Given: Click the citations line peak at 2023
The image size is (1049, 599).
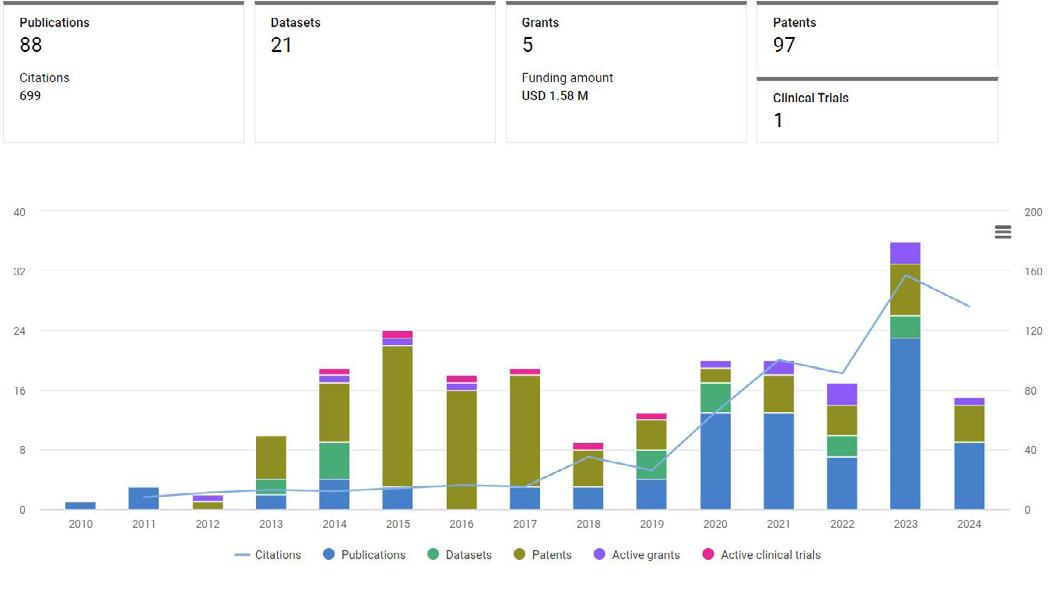Looking at the screenshot, I should [906, 276].
